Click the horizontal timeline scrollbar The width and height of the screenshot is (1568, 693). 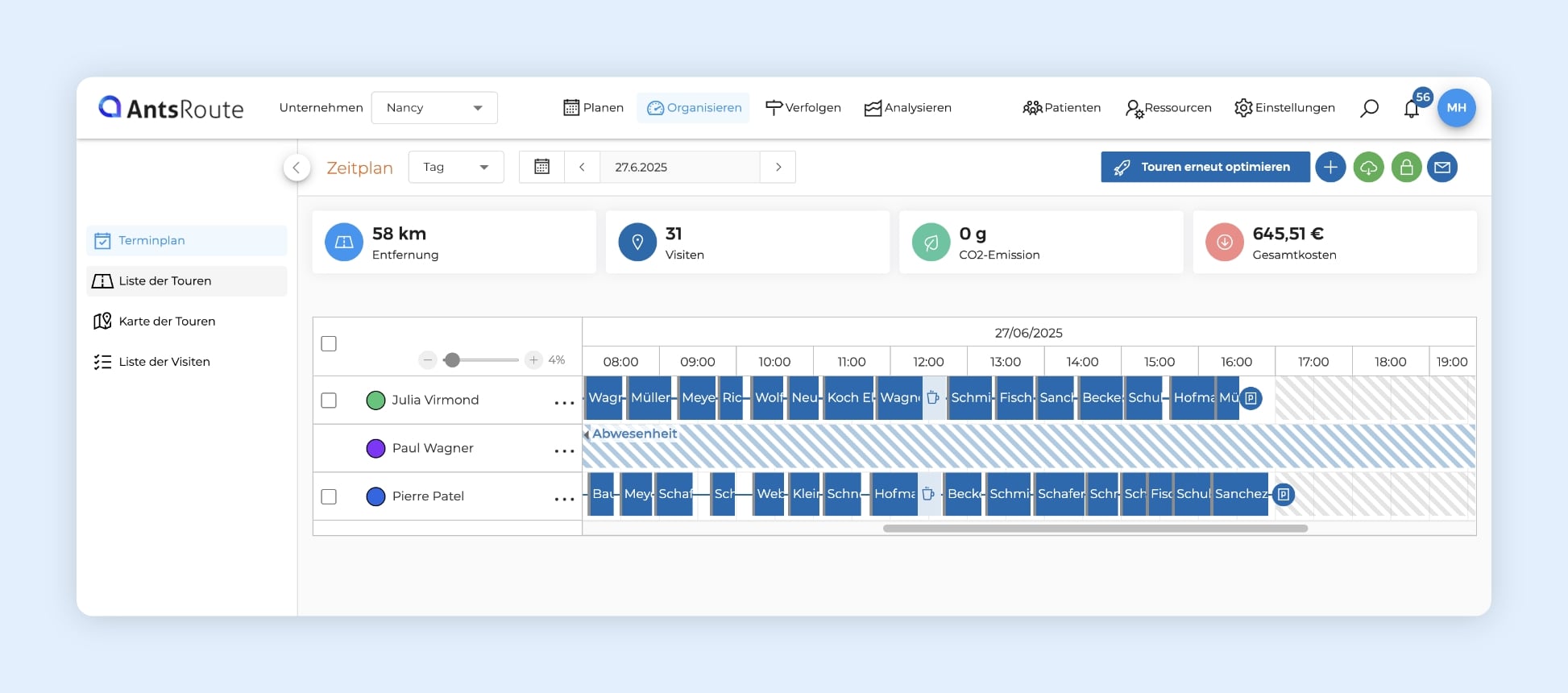[x=1094, y=529]
